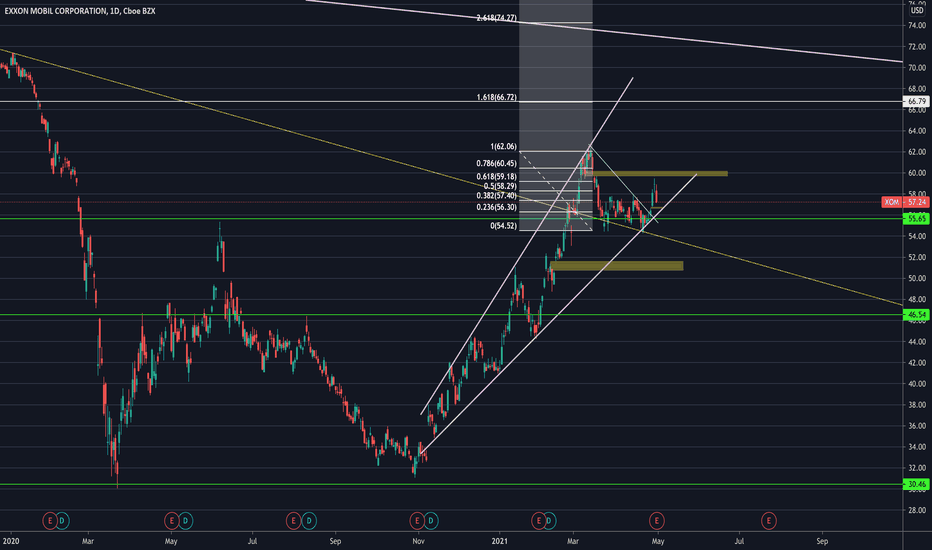Show the earnings marker E near November 2020
Image resolution: width=932 pixels, height=550 pixels.
417,521
